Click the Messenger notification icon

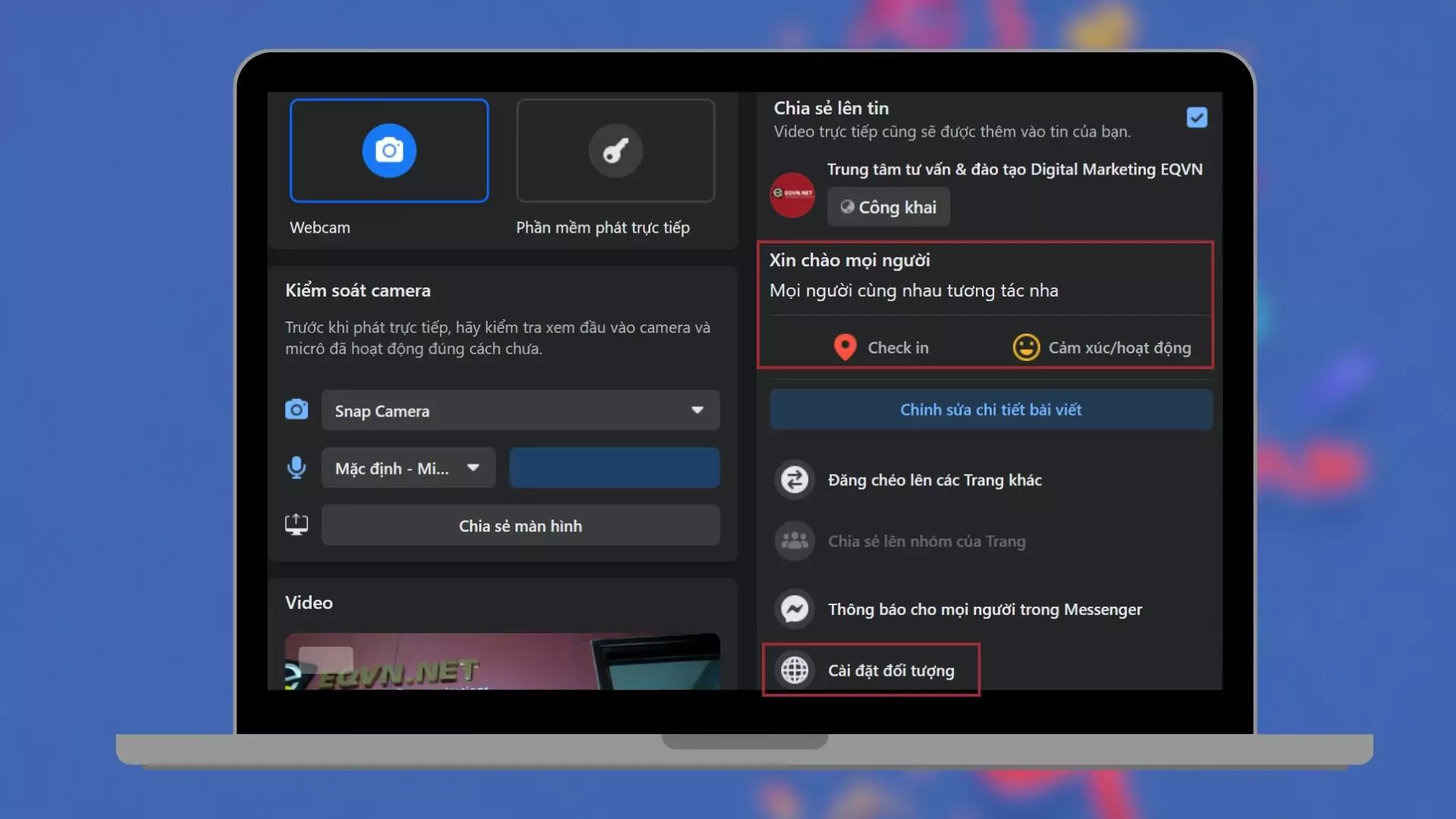pyautogui.click(x=795, y=609)
